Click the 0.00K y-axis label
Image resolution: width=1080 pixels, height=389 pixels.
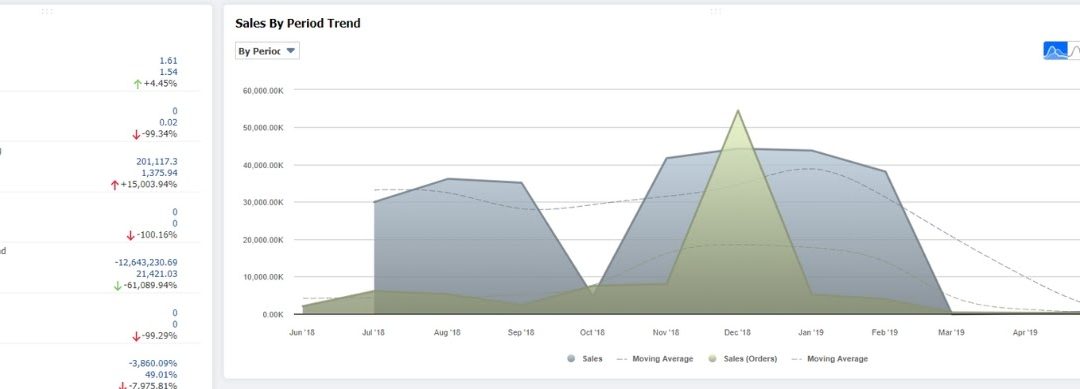(273, 315)
